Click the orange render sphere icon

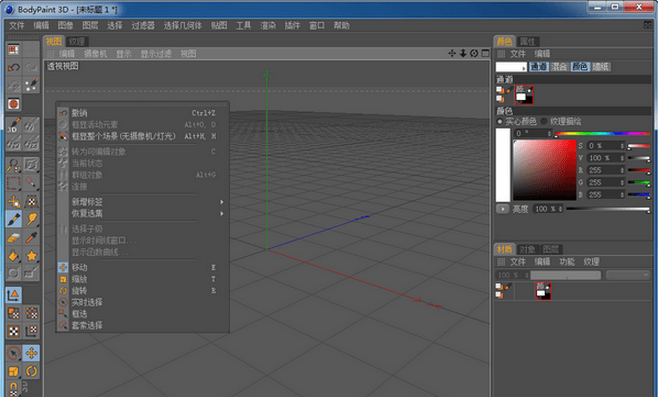[x=13, y=104]
